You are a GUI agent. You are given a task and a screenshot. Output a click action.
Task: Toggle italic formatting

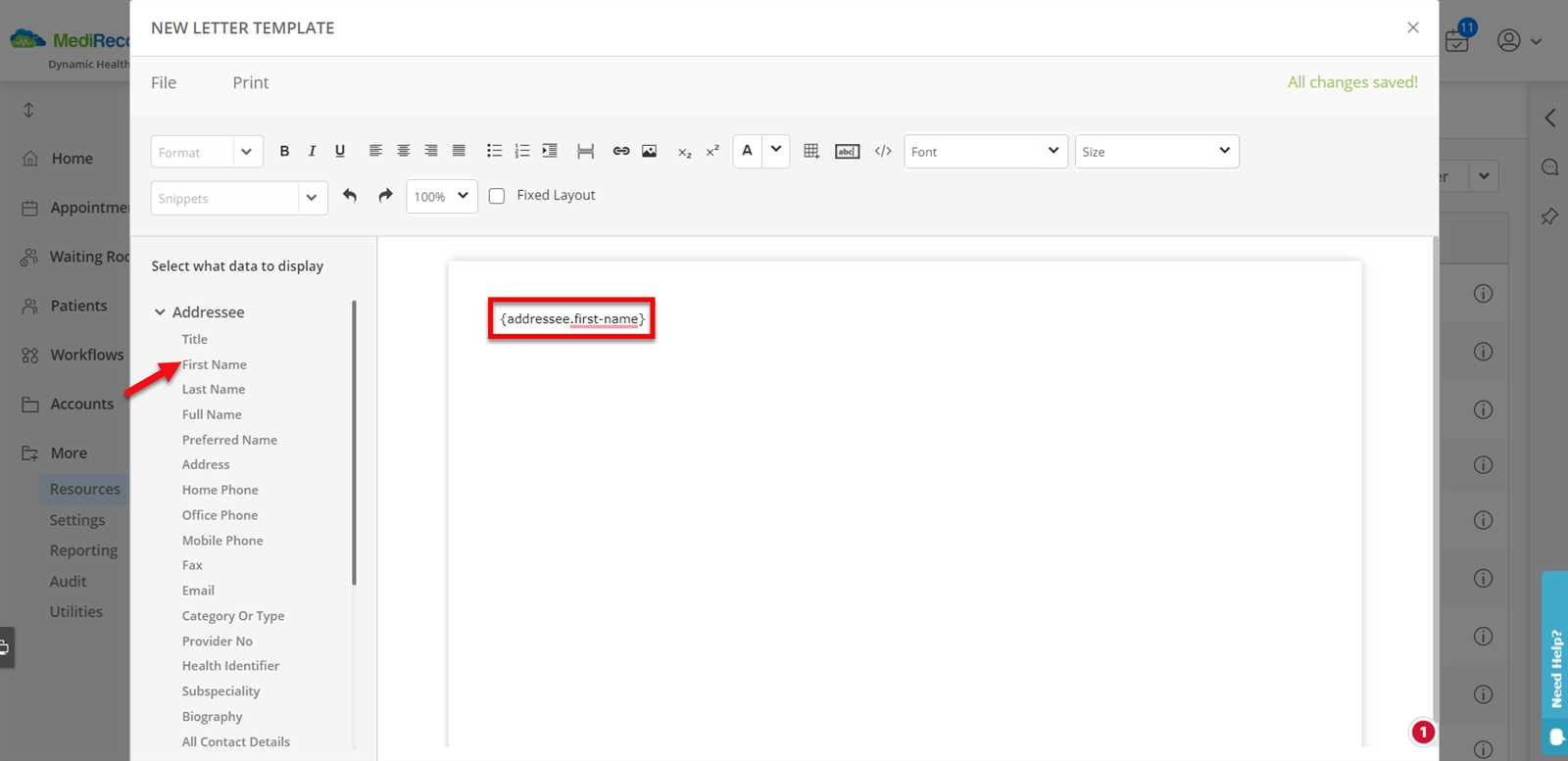(x=312, y=151)
